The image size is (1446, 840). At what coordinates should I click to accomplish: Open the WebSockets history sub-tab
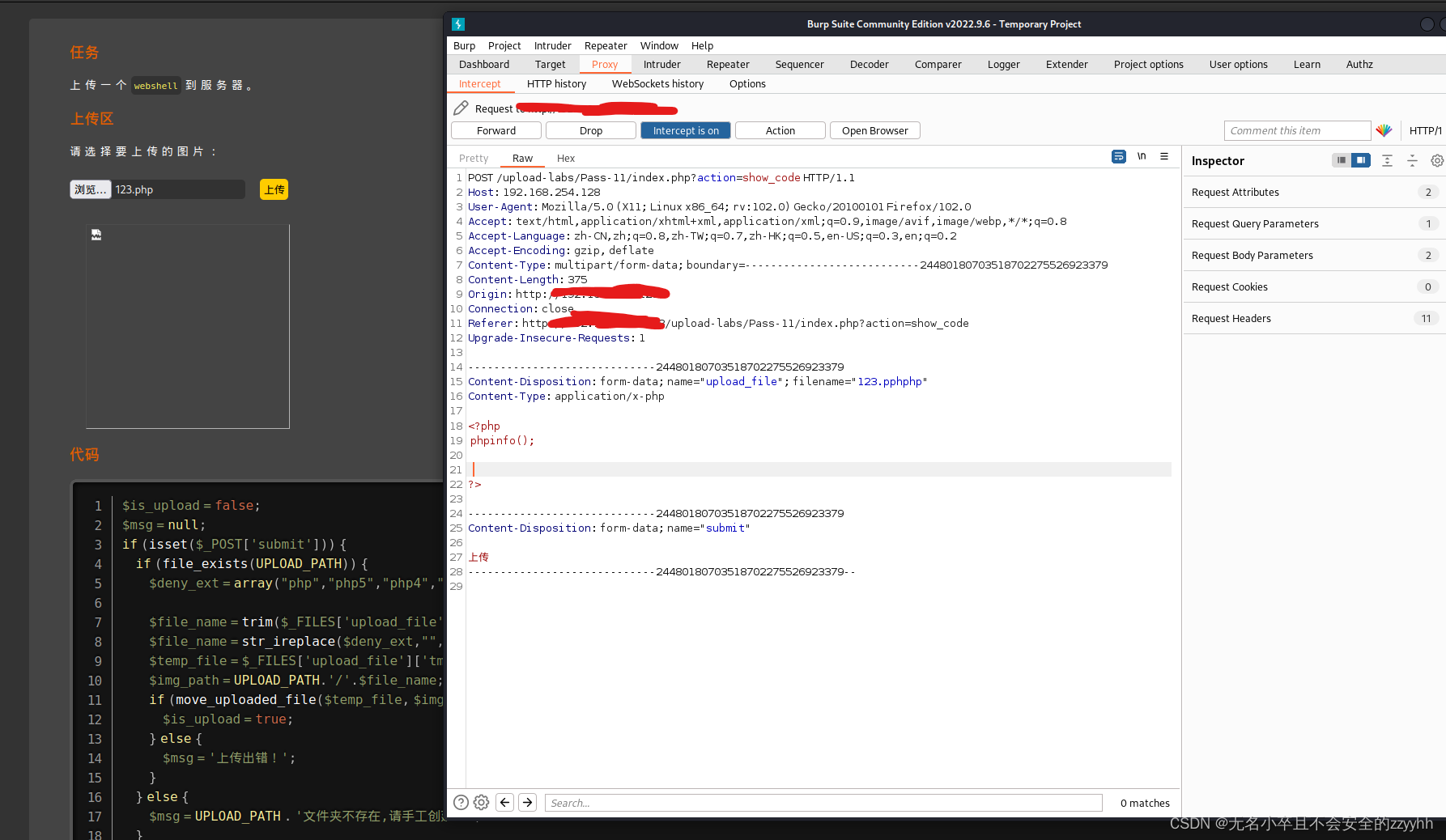click(x=657, y=83)
